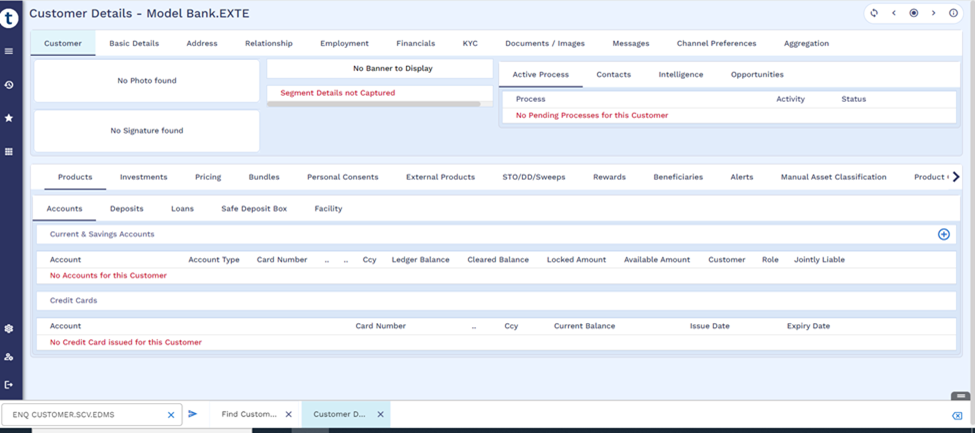Click the info icon at top right
This screenshot has height=433, width=975.
pyautogui.click(x=953, y=13)
